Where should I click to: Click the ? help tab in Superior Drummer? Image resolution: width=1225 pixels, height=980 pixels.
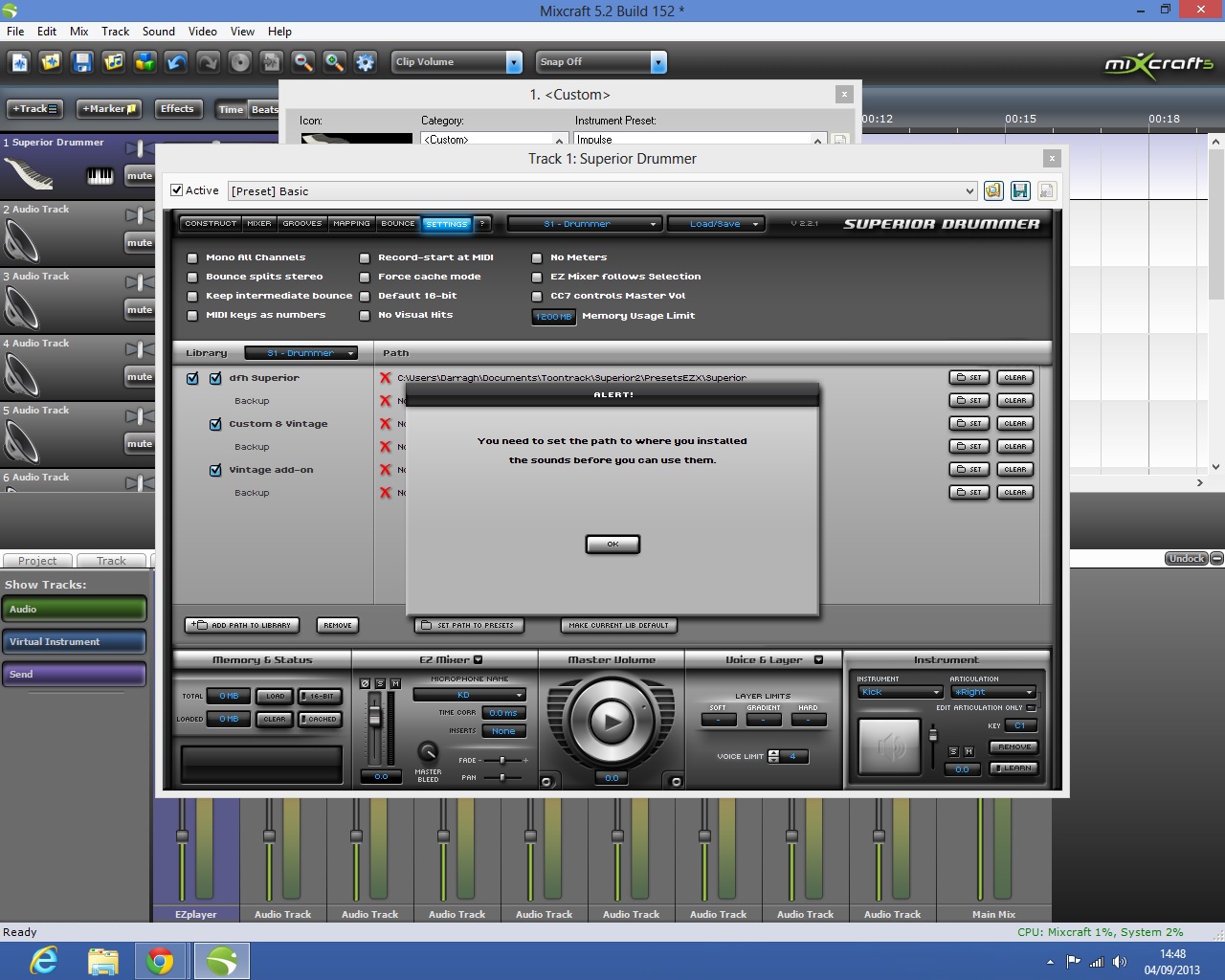click(x=482, y=224)
